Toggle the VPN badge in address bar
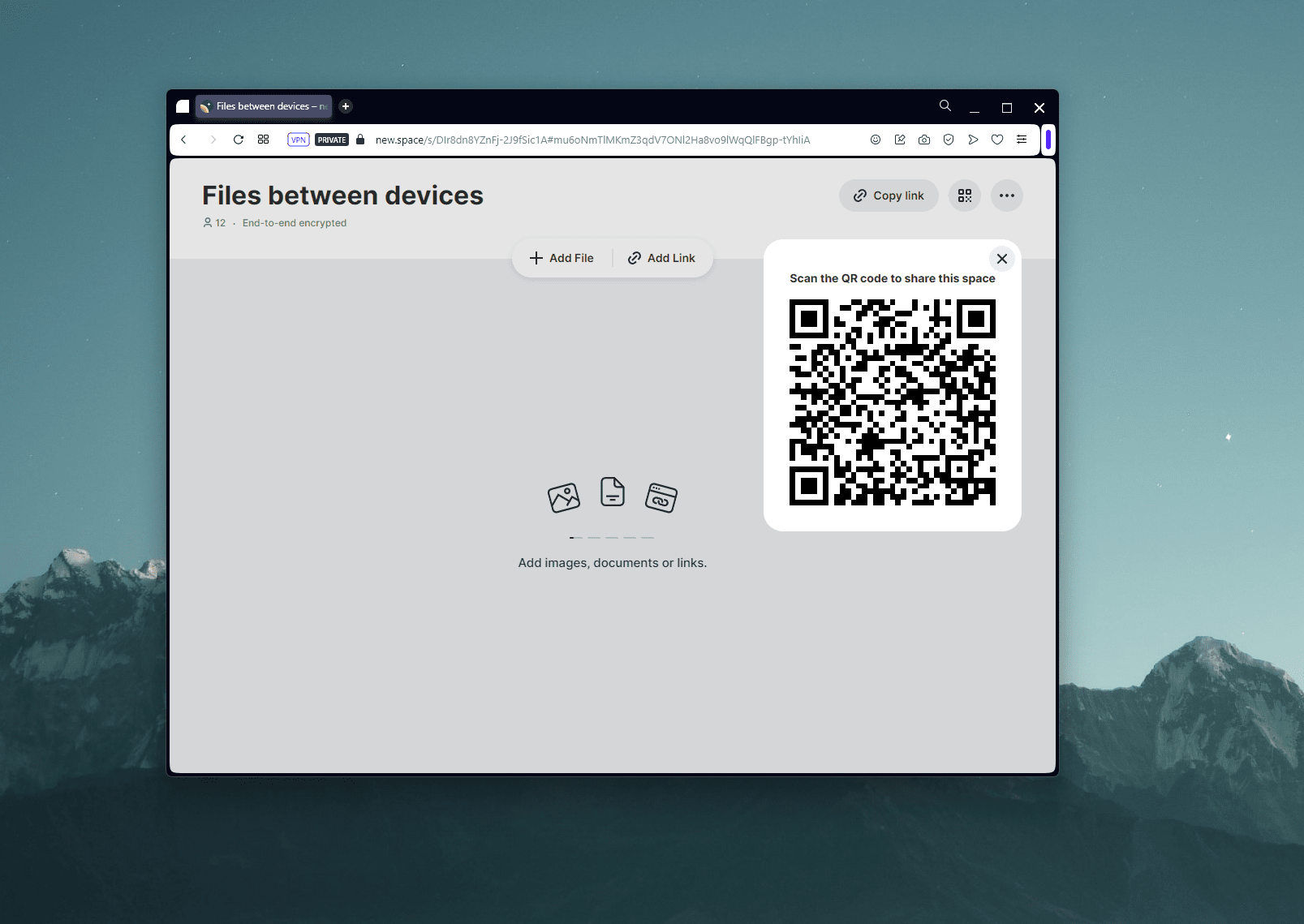 pos(299,140)
